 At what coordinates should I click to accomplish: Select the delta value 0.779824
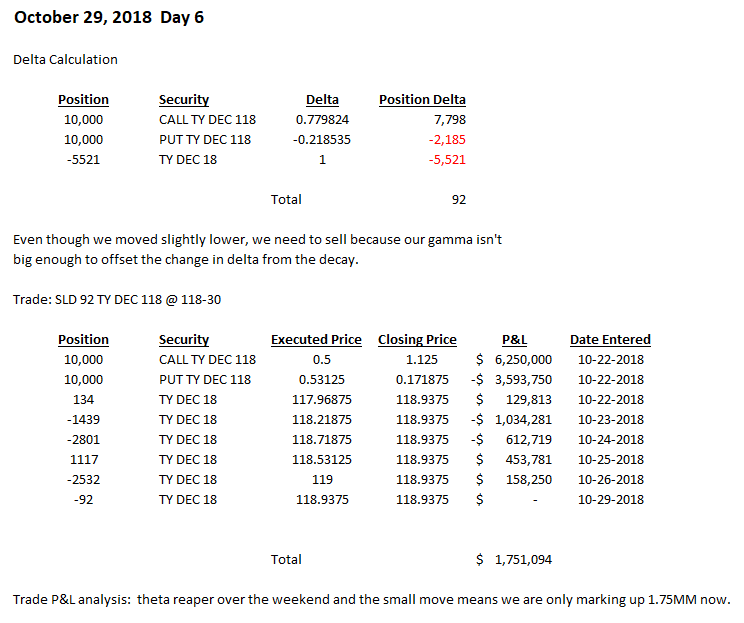322,119
